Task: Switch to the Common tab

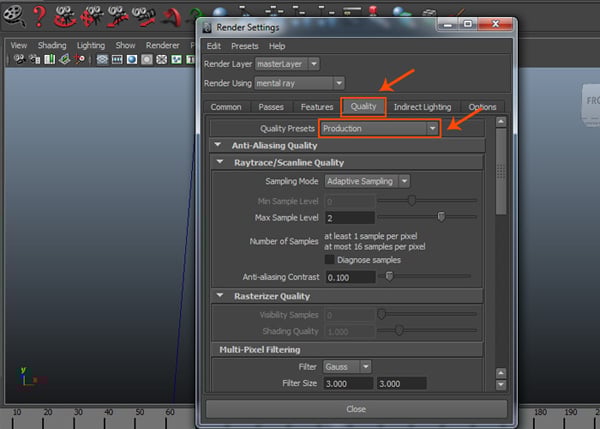Action: click(226, 107)
